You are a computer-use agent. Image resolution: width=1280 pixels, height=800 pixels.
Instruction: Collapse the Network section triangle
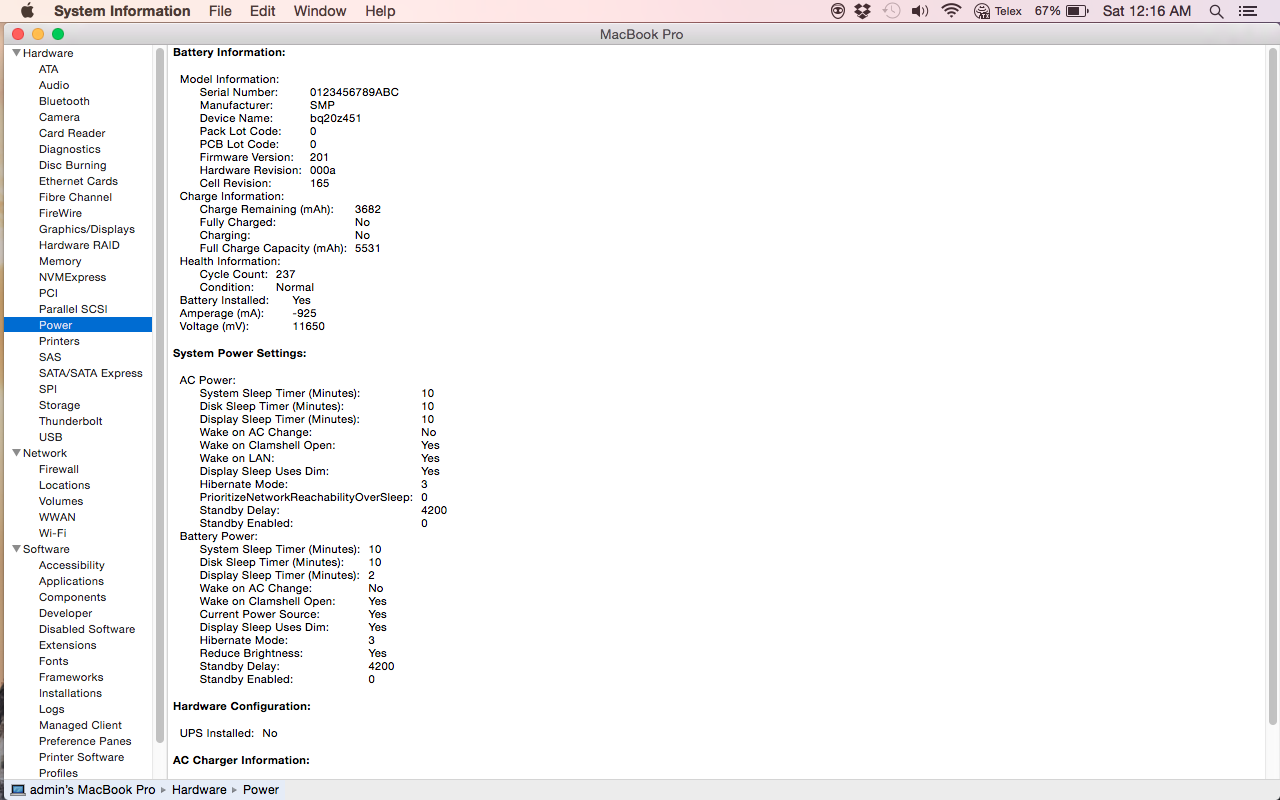[16, 453]
